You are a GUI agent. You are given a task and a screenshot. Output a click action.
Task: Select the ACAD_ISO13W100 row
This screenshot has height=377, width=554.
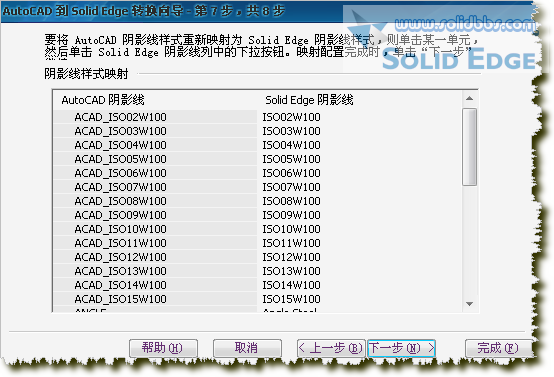pos(155,271)
